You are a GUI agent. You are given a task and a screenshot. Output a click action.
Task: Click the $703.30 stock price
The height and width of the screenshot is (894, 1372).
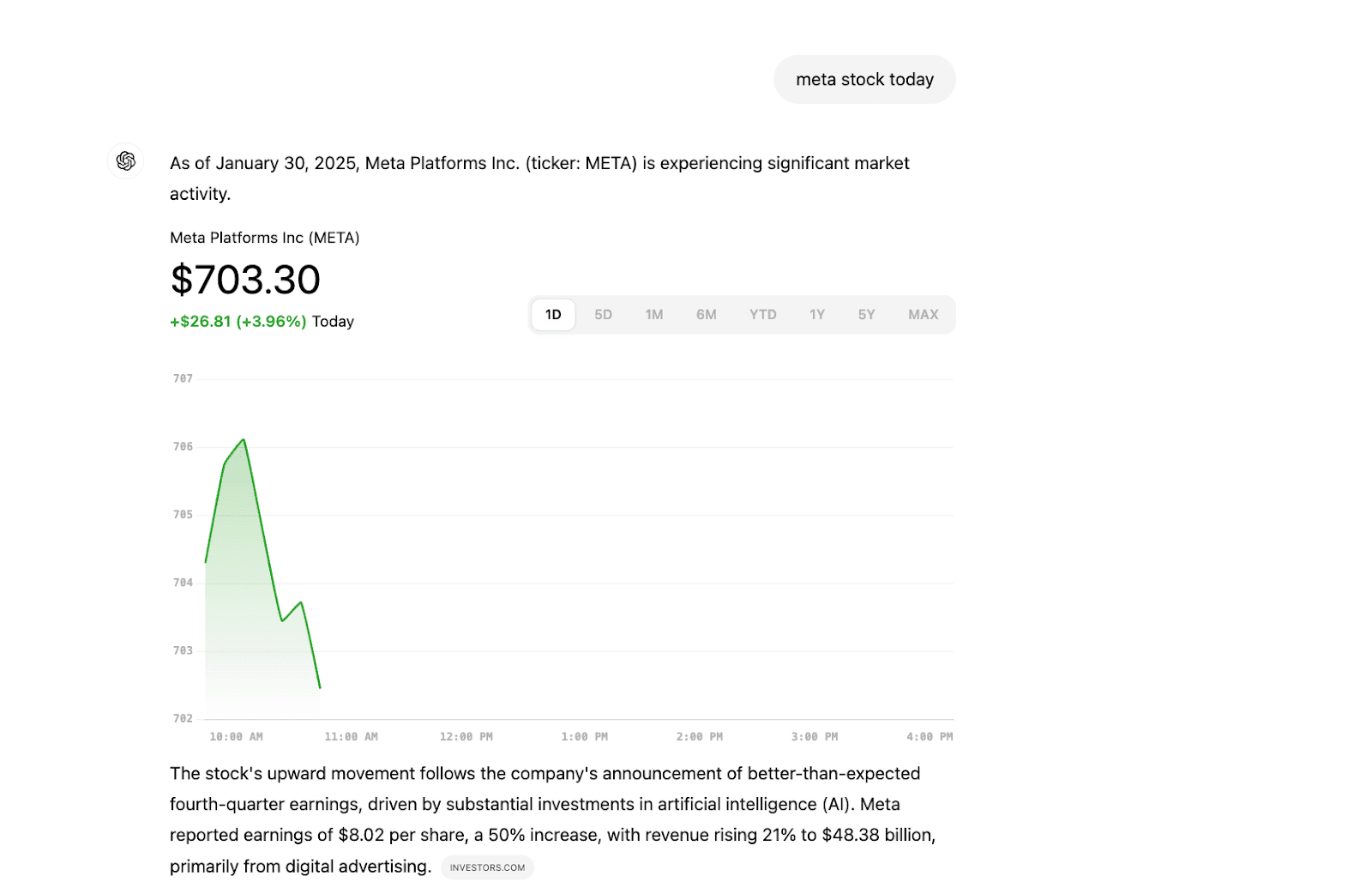[245, 280]
